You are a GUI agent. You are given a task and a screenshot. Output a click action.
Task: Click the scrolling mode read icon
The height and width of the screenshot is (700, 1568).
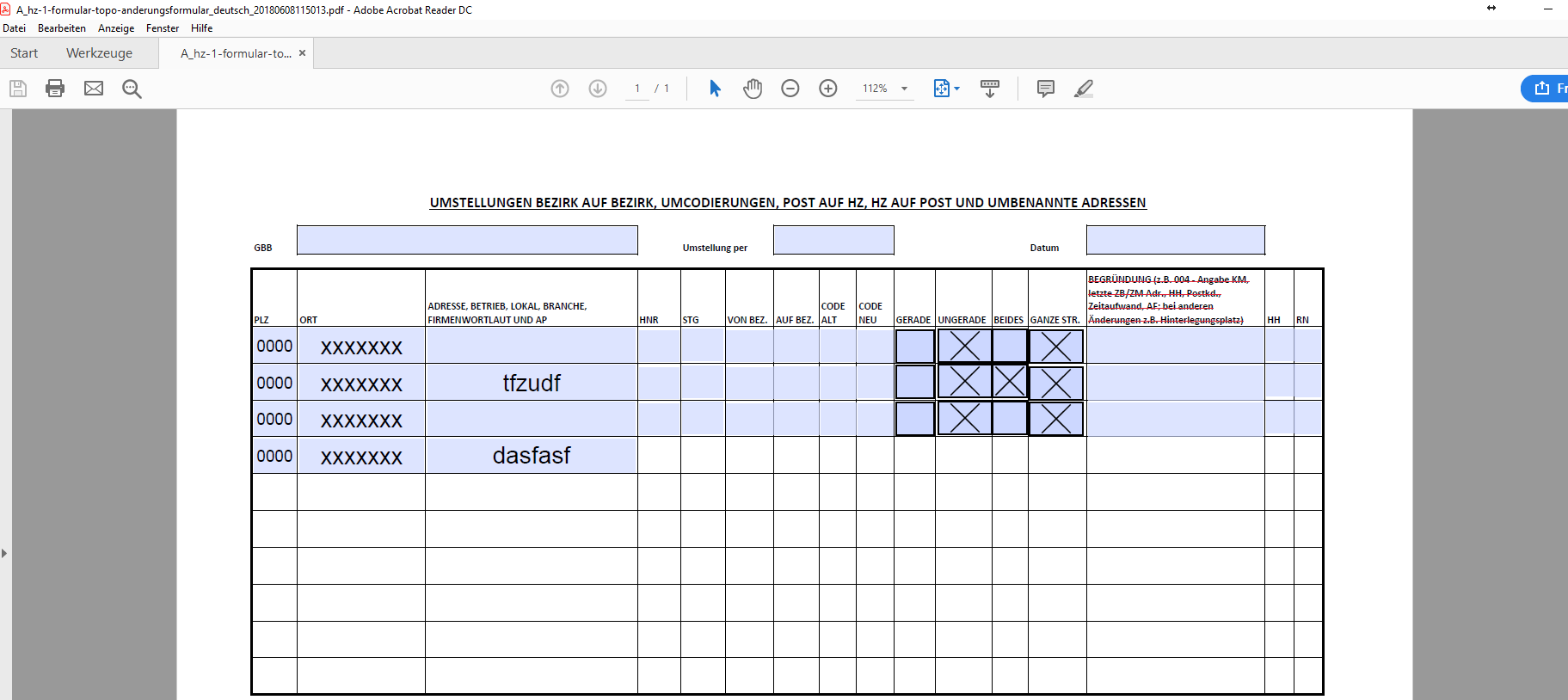(x=990, y=89)
